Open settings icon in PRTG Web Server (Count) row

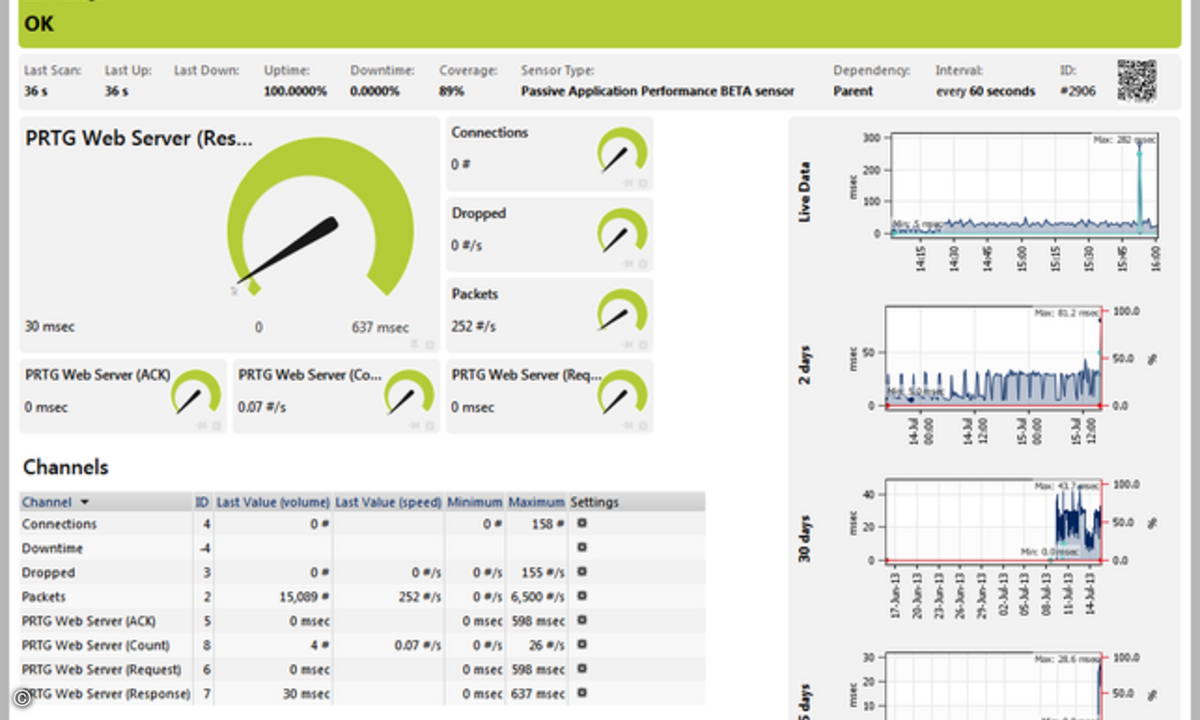coord(582,645)
